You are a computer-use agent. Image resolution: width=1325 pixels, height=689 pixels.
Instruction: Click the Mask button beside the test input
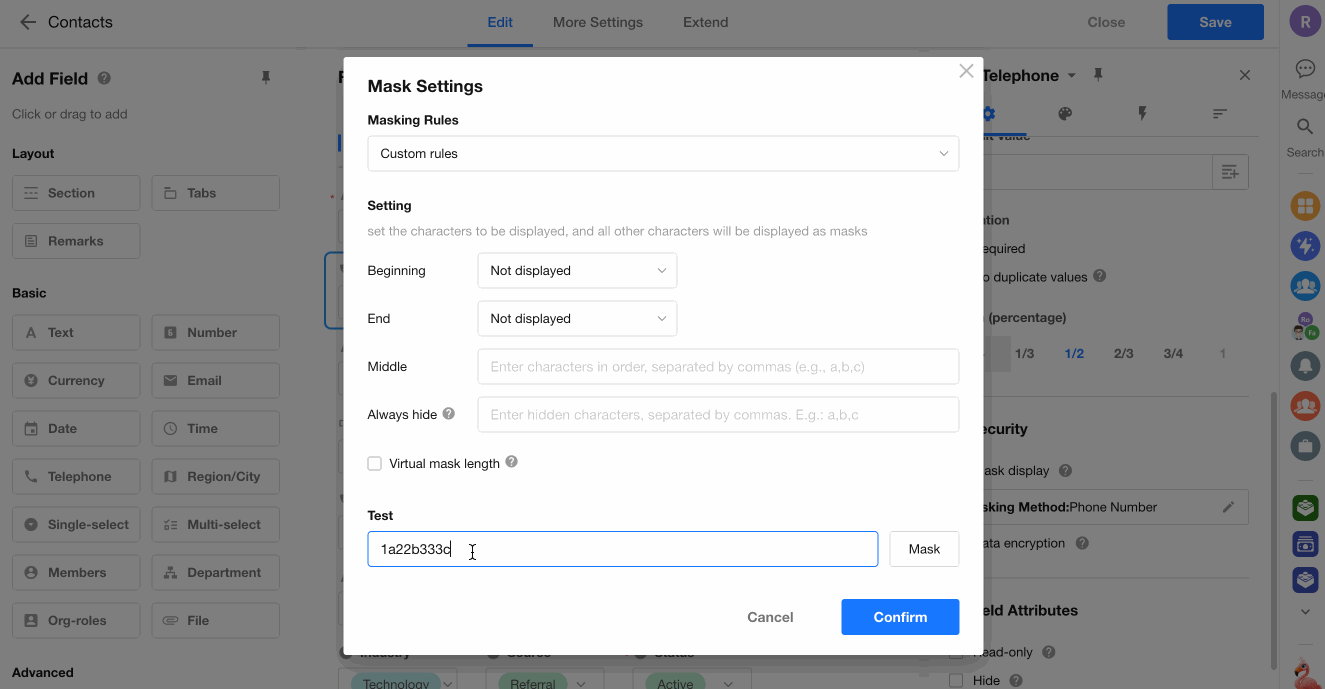click(x=924, y=549)
